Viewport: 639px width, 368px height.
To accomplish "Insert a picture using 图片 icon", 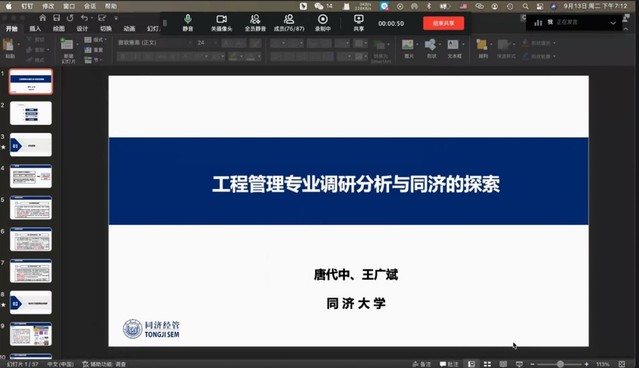I will pos(408,48).
